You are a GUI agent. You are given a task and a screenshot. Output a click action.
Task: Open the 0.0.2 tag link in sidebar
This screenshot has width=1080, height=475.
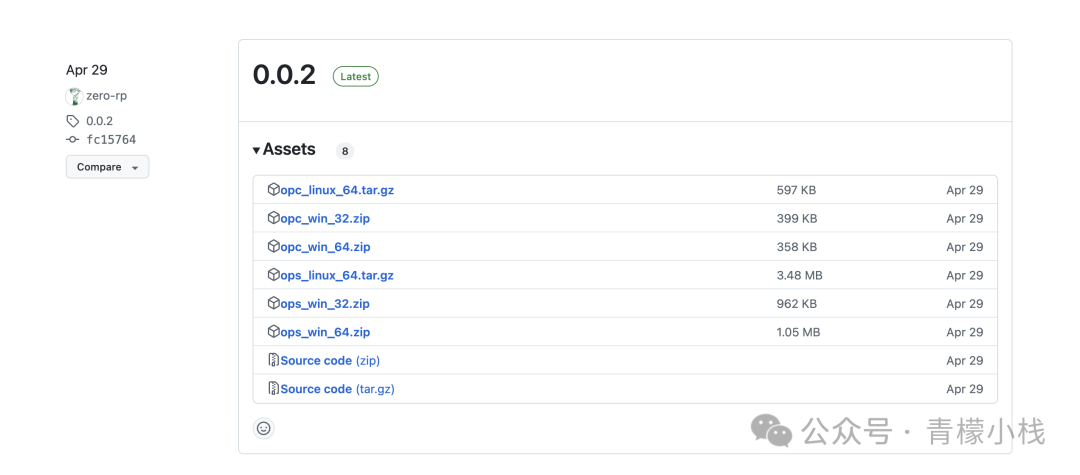(x=99, y=121)
